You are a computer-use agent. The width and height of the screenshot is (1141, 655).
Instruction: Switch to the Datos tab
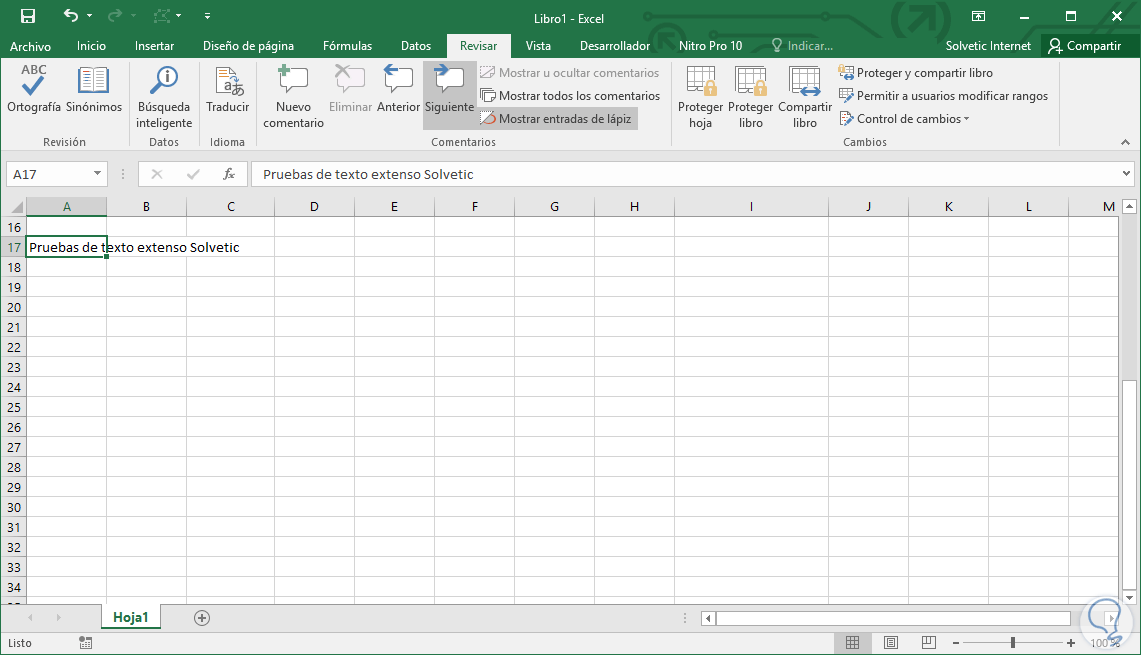click(x=416, y=46)
